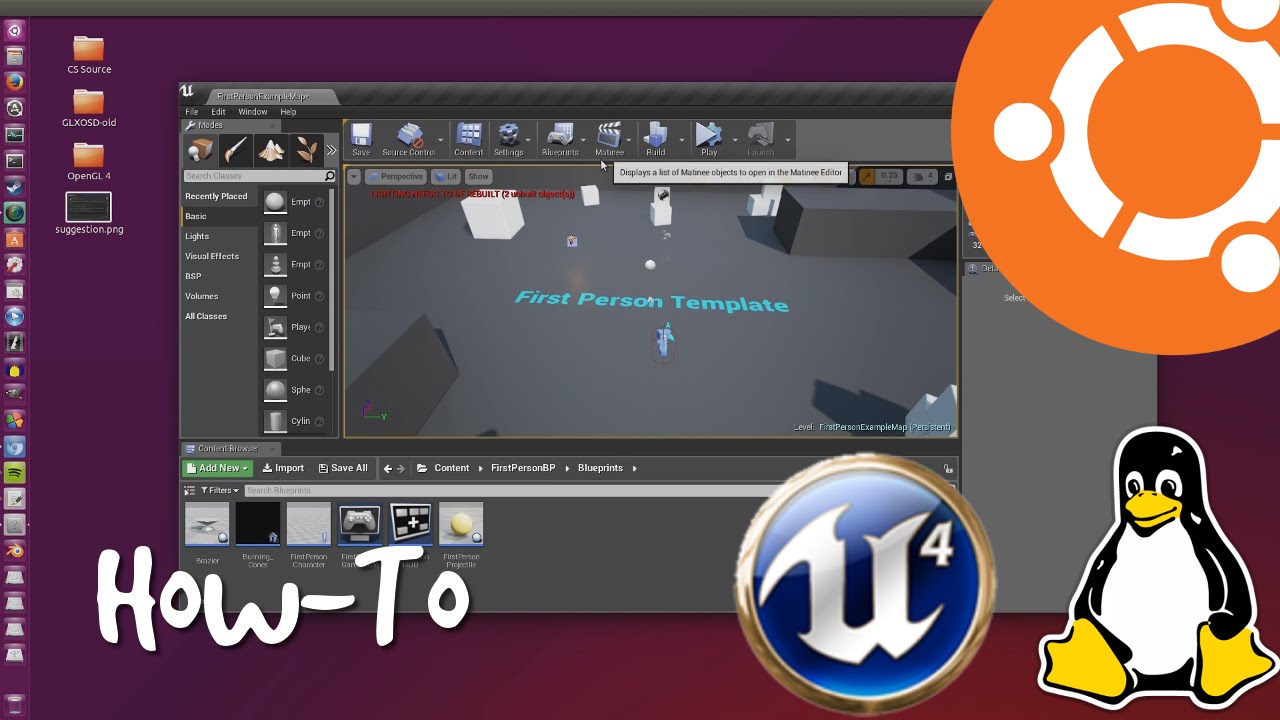Image resolution: width=1280 pixels, height=720 pixels.
Task: Click the Add New button
Action: [217, 468]
